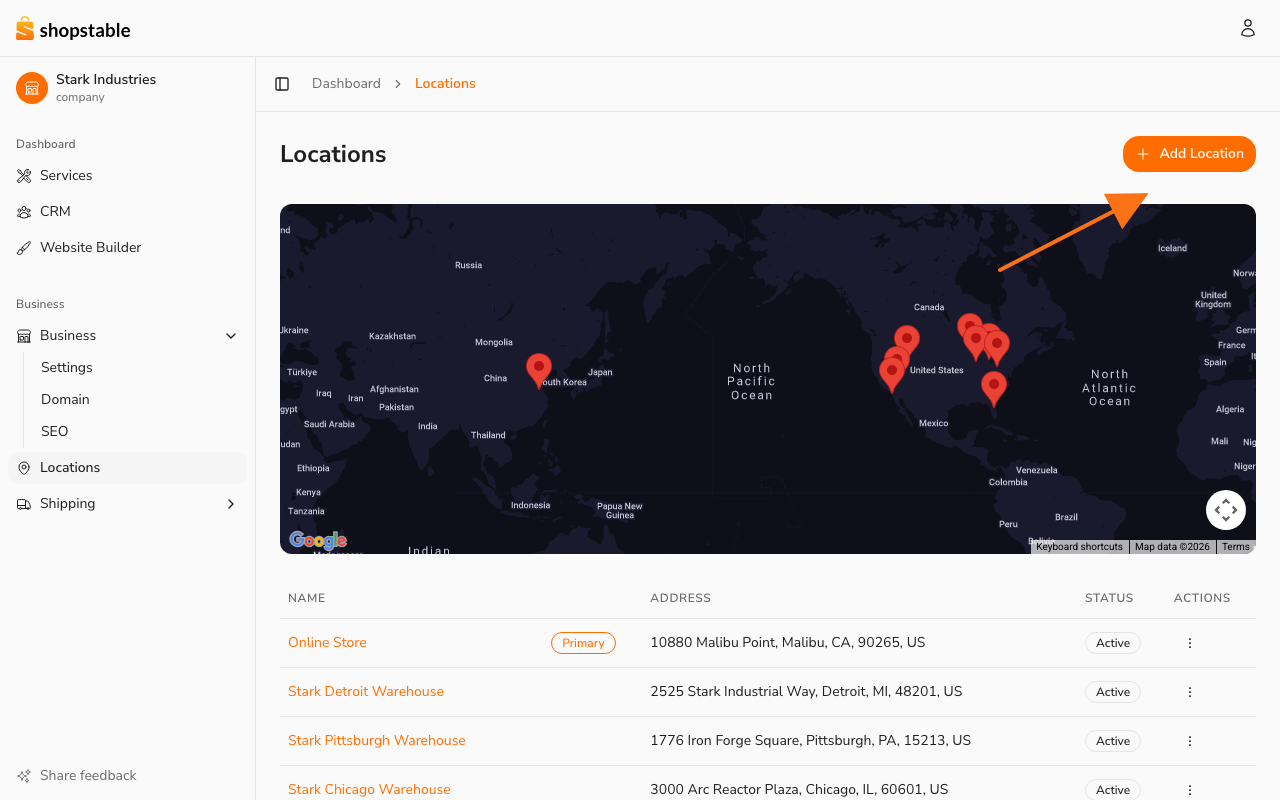Open Stark Pittsburgh Warehouse location
The height and width of the screenshot is (800, 1280).
(377, 741)
